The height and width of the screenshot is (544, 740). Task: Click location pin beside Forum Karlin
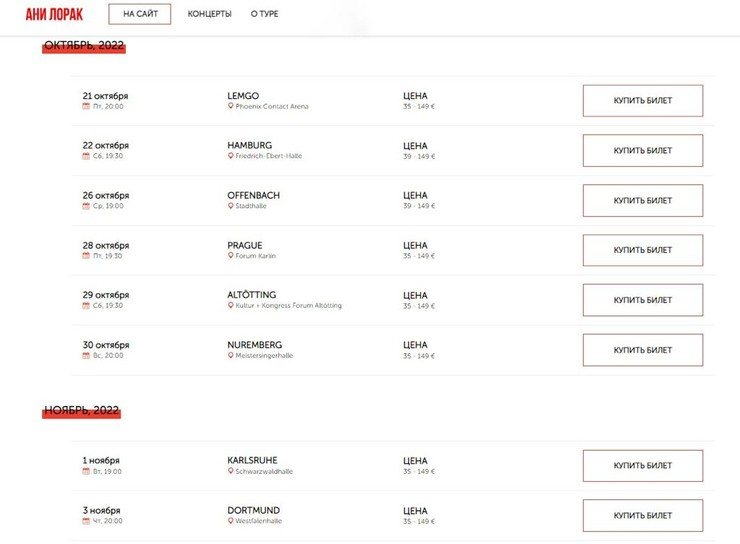[230, 256]
